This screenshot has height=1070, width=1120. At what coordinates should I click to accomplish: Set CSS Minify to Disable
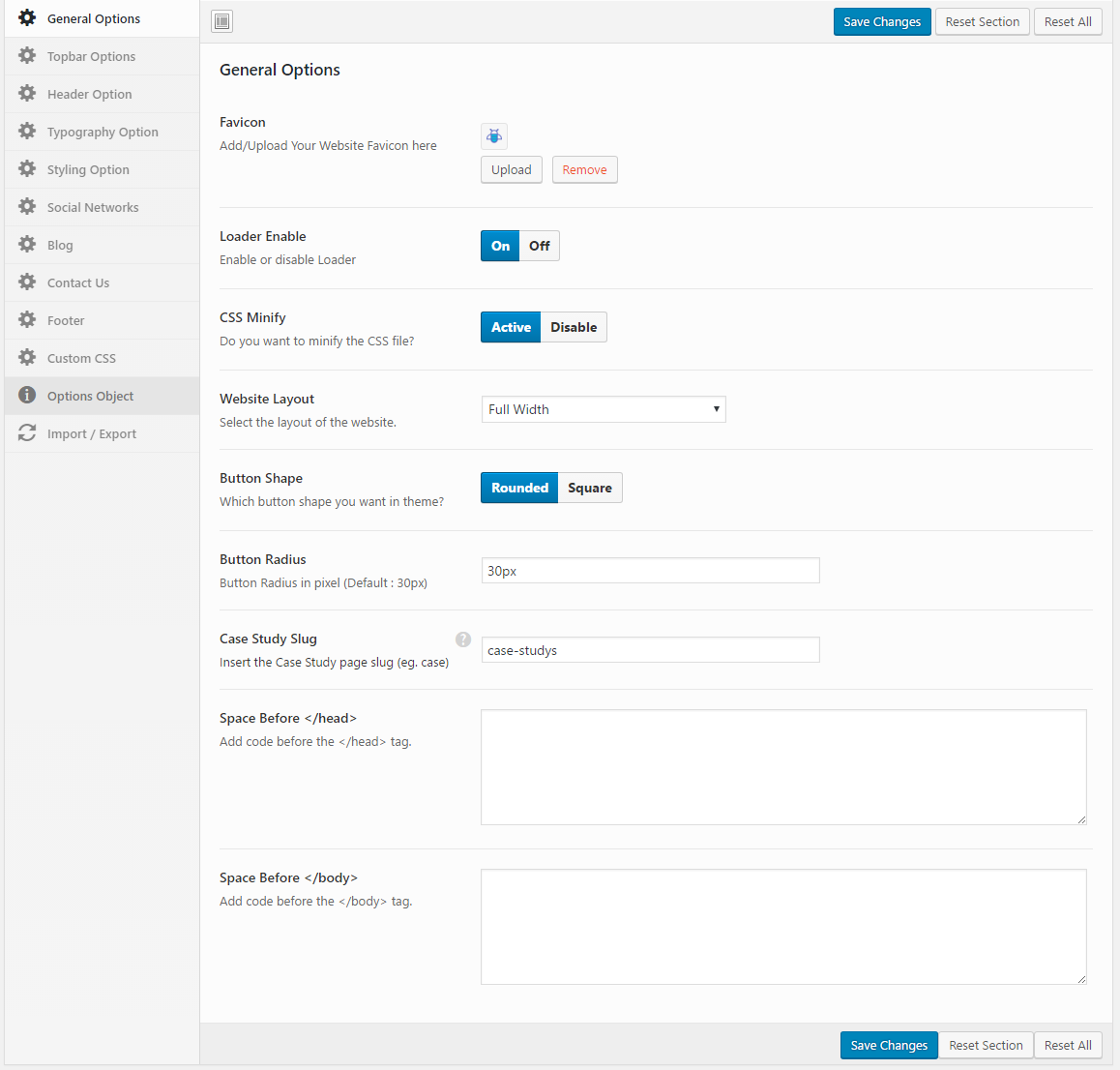[x=574, y=327]
